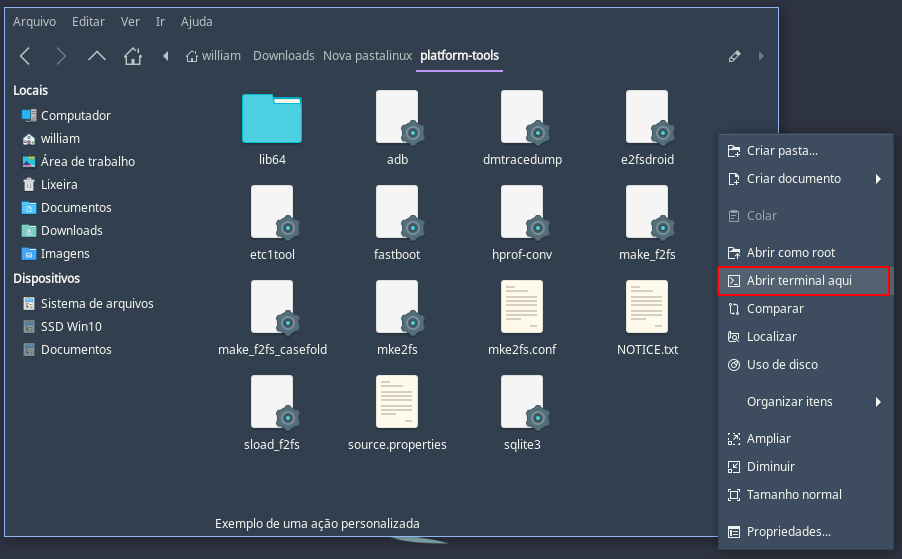Open the Ajuda menu

[x=197, y=22]
